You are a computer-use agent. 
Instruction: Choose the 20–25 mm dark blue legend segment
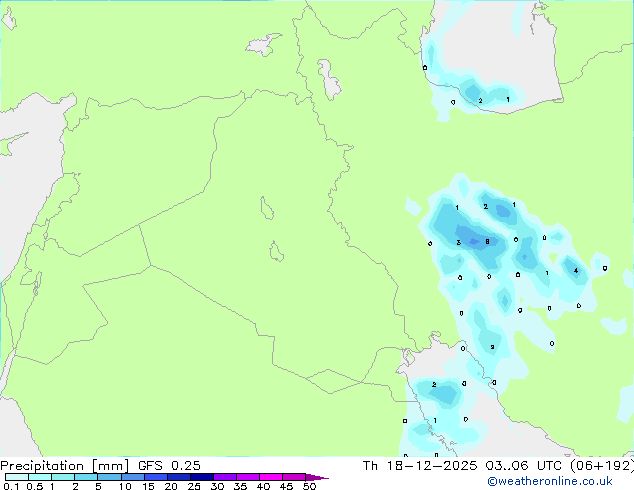click(x=179, y=477)
